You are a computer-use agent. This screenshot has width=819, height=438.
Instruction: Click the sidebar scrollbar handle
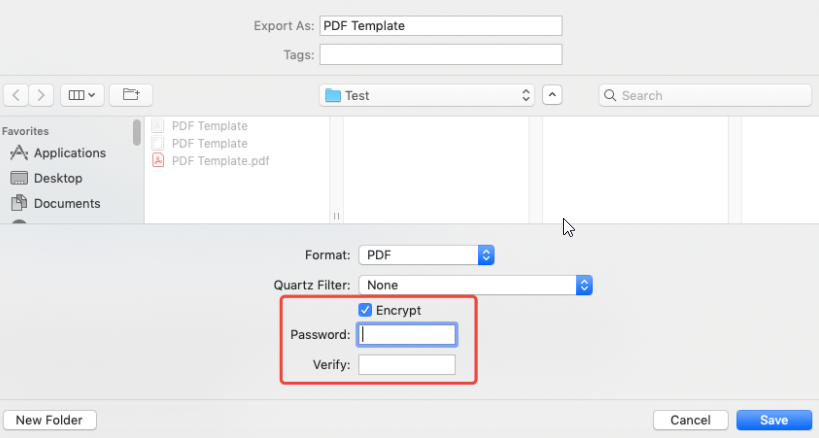pyautogui.click(x=137, y=132)
